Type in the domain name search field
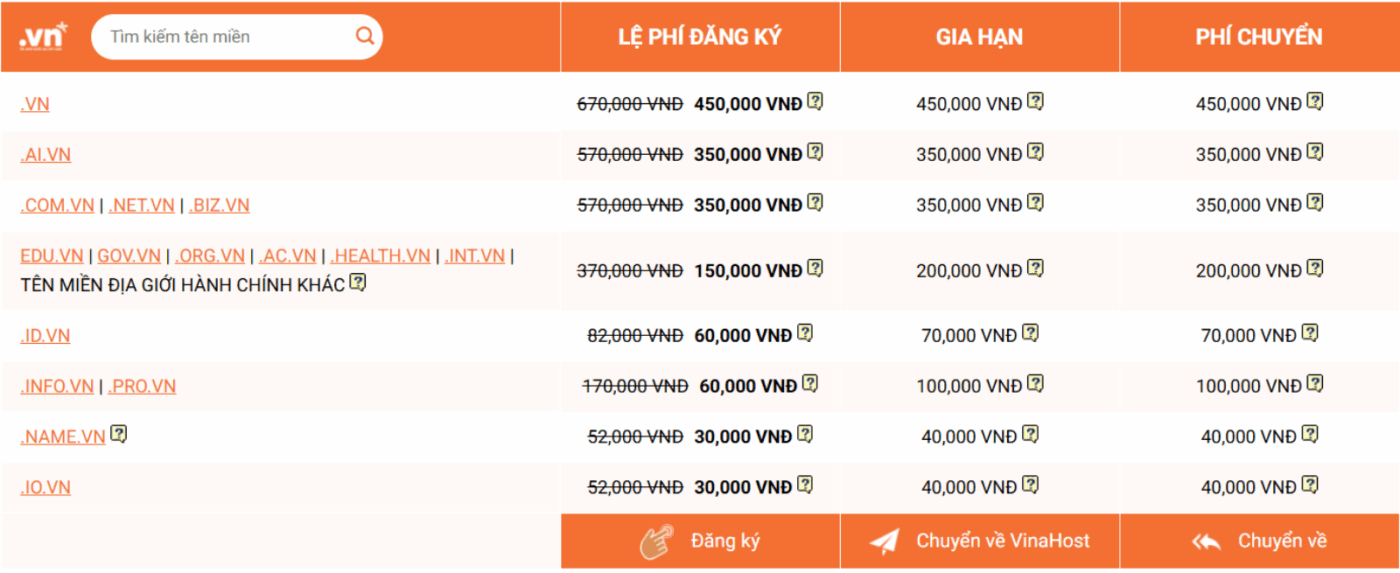The image size is (1400, 573). point(225,37)
